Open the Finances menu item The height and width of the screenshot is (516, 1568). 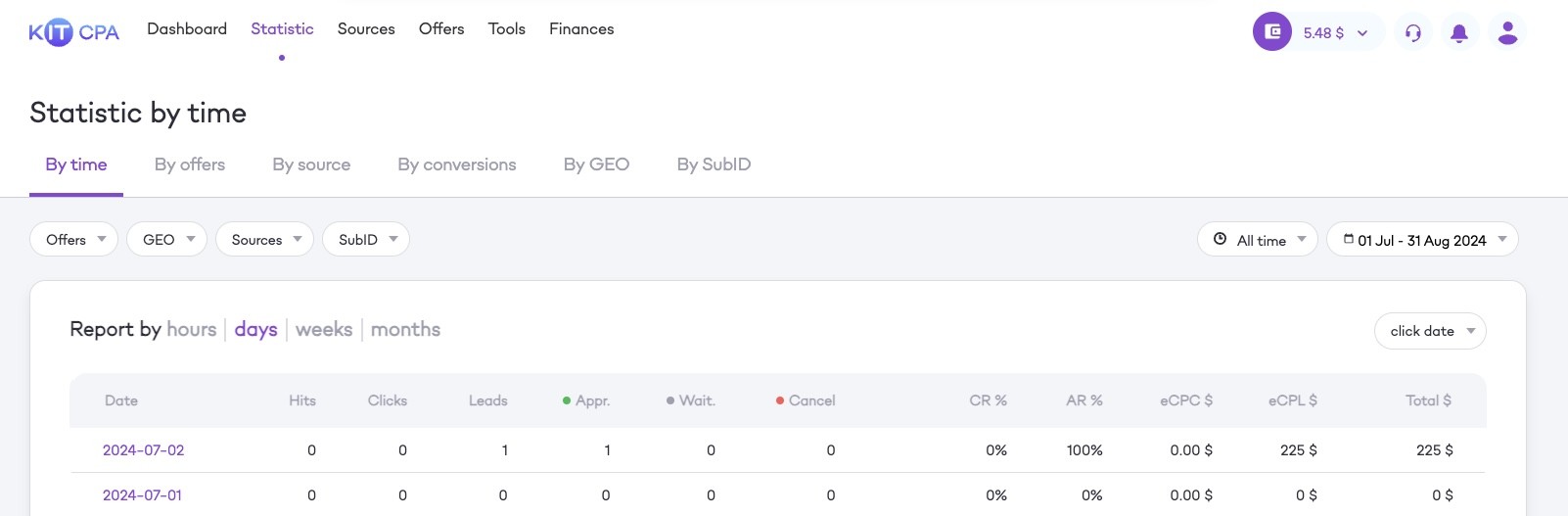tap(581, 29)
